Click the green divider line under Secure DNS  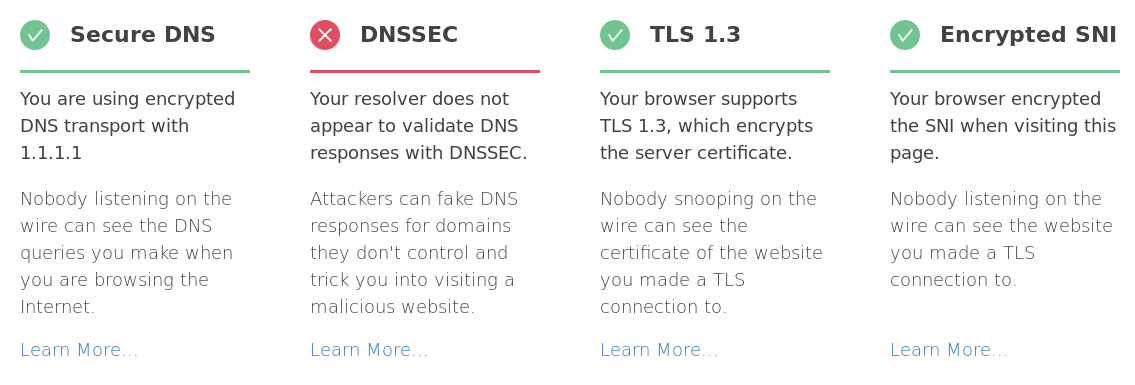135,72
